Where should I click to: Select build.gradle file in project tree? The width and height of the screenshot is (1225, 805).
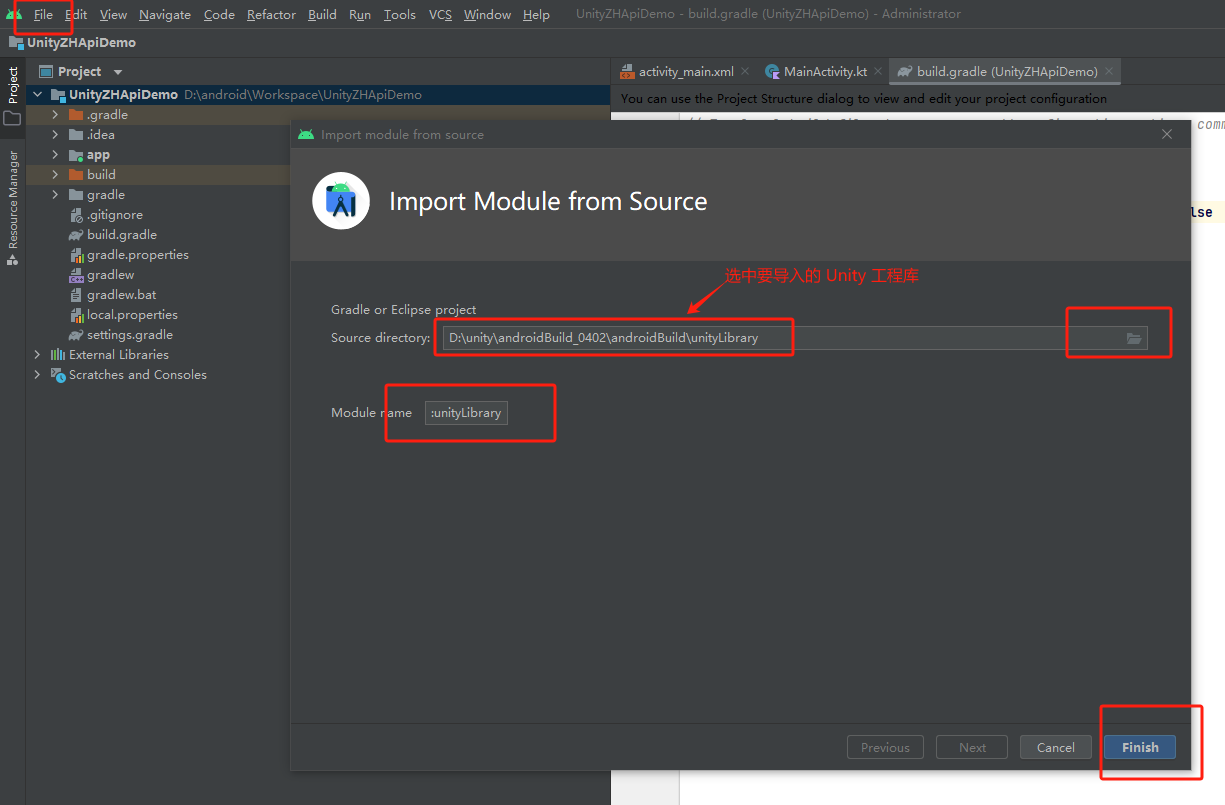(x=122, y=235)
